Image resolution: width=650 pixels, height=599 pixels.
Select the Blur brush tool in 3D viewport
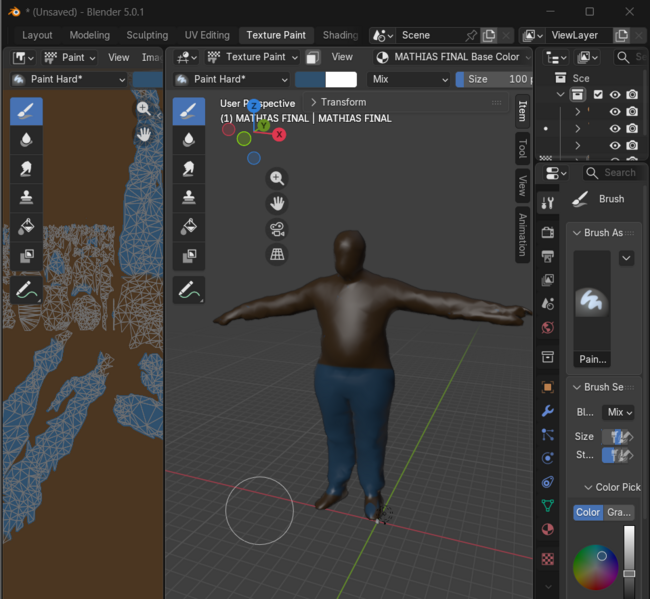[189, 140]
